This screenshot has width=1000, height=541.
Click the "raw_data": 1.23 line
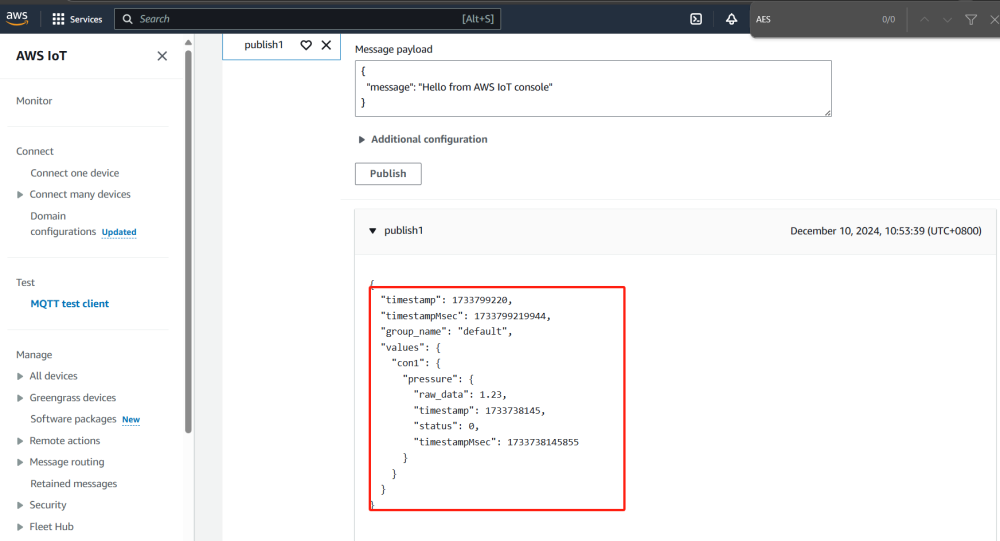coord(460,395)
